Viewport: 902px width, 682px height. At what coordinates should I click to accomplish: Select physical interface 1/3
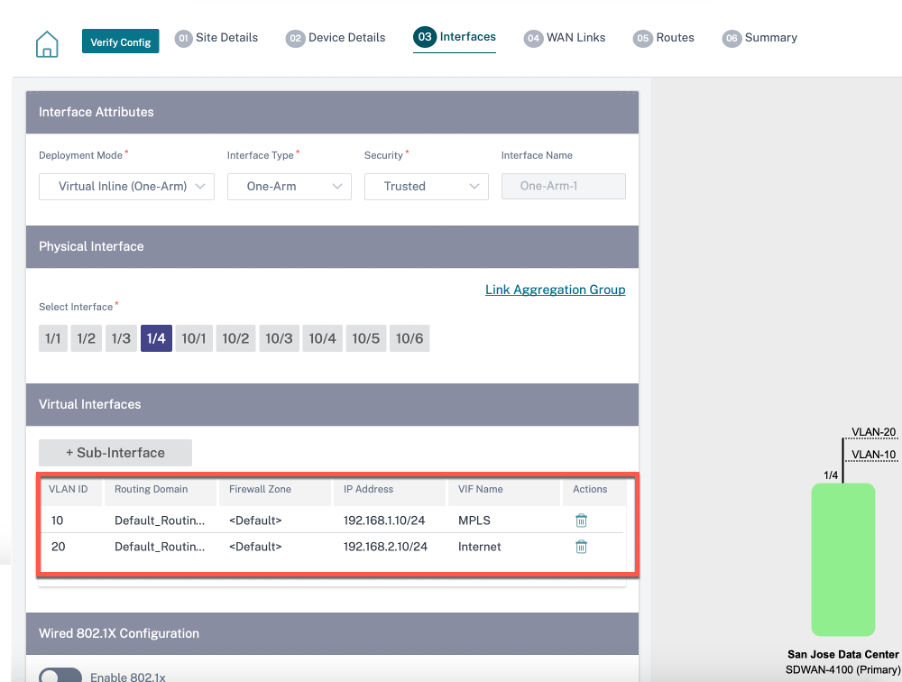121,338
